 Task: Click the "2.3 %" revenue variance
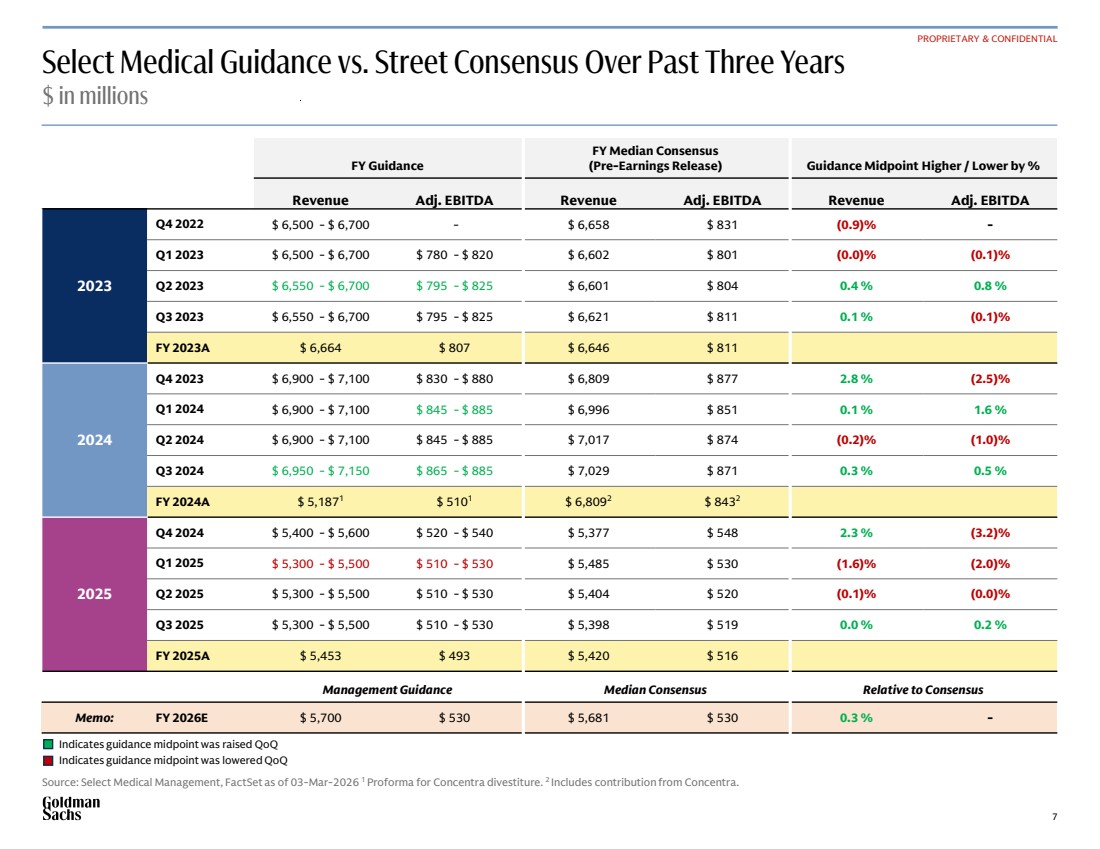pos(856,533)
